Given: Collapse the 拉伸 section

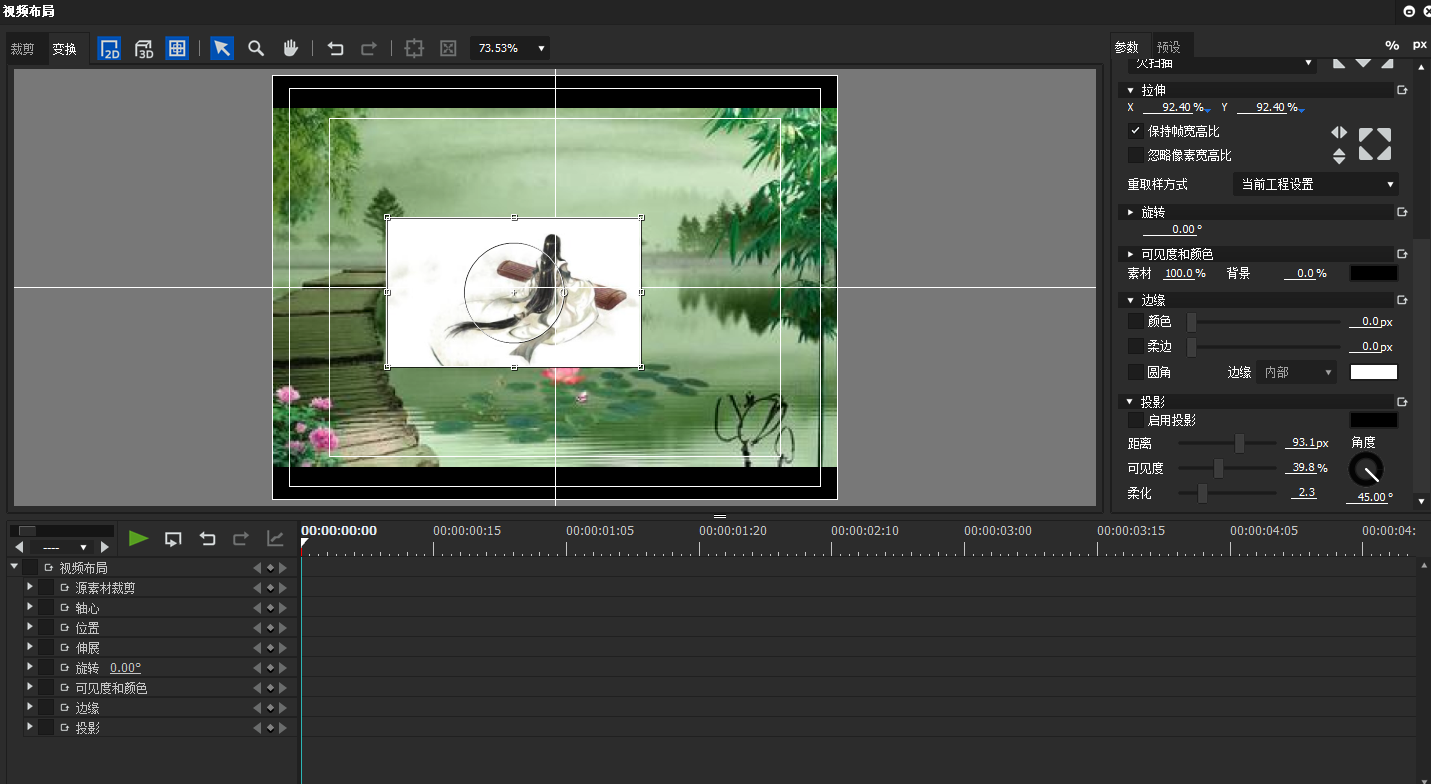Looking at the screenshot, I should pos(1131,90).
